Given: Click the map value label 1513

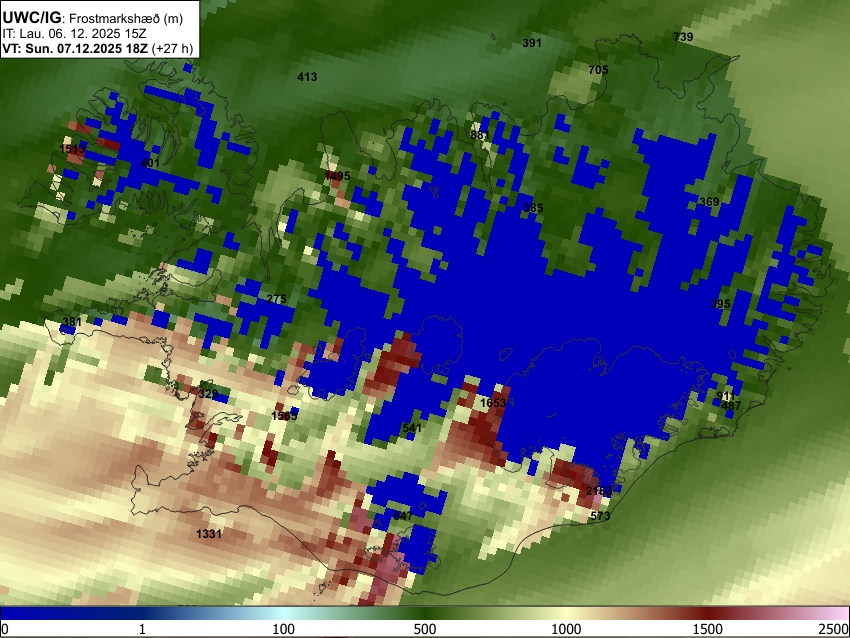Looking at the screenshot, I should pos(72,149).
